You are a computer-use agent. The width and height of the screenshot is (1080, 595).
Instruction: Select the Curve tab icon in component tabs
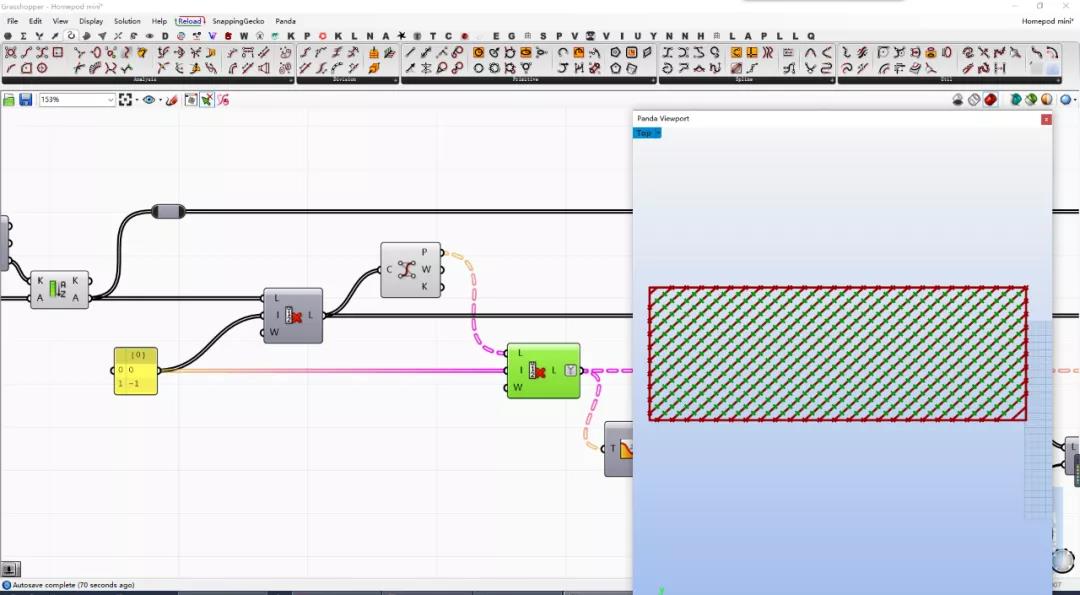pos(70,36)
